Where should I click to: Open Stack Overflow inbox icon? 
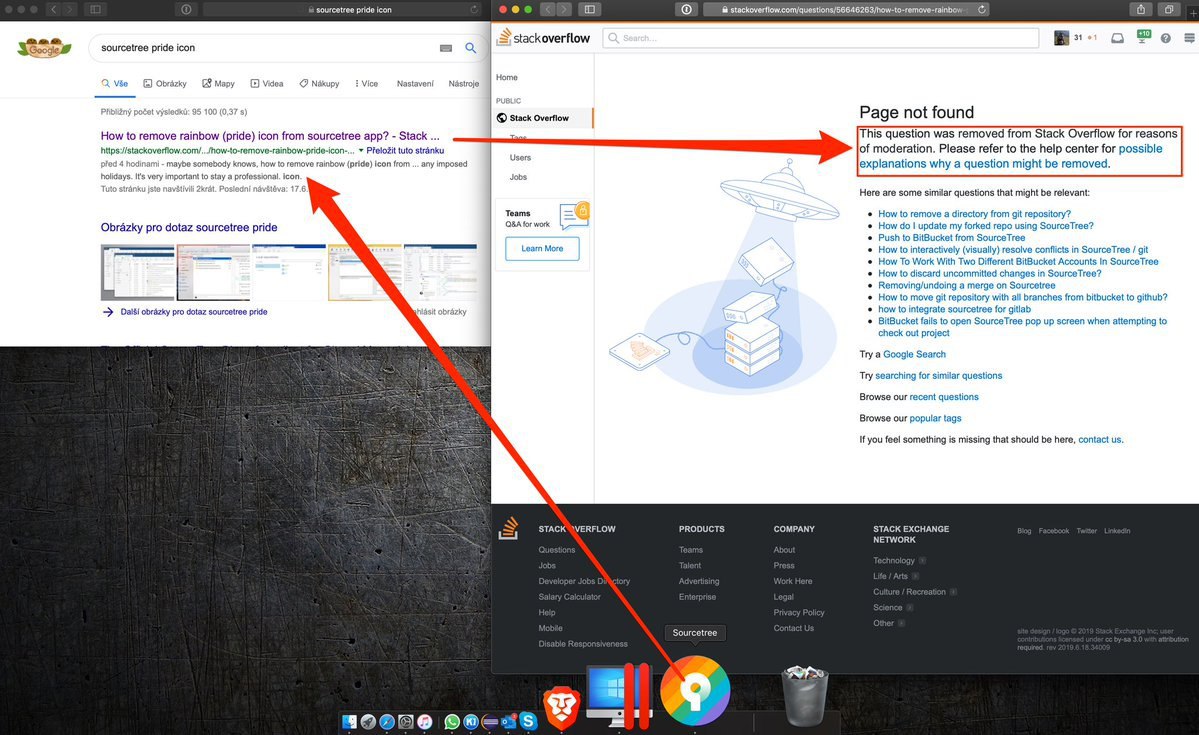click(1117, 38)
